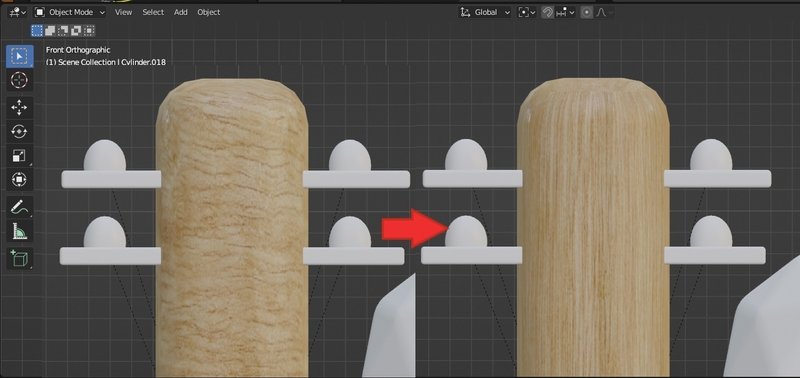This screenshot has width=800, height=378.
Task: Set selection mode to intersect
Action: coord(89,31)
